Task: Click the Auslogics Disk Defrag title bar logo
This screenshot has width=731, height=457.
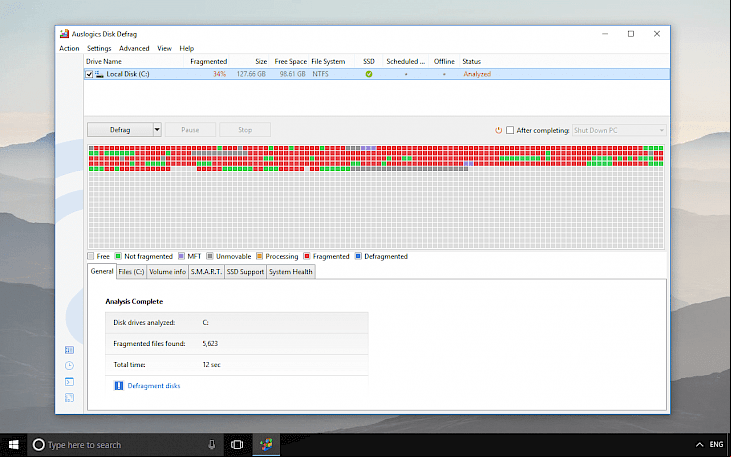Action: [x=64, y=34]
